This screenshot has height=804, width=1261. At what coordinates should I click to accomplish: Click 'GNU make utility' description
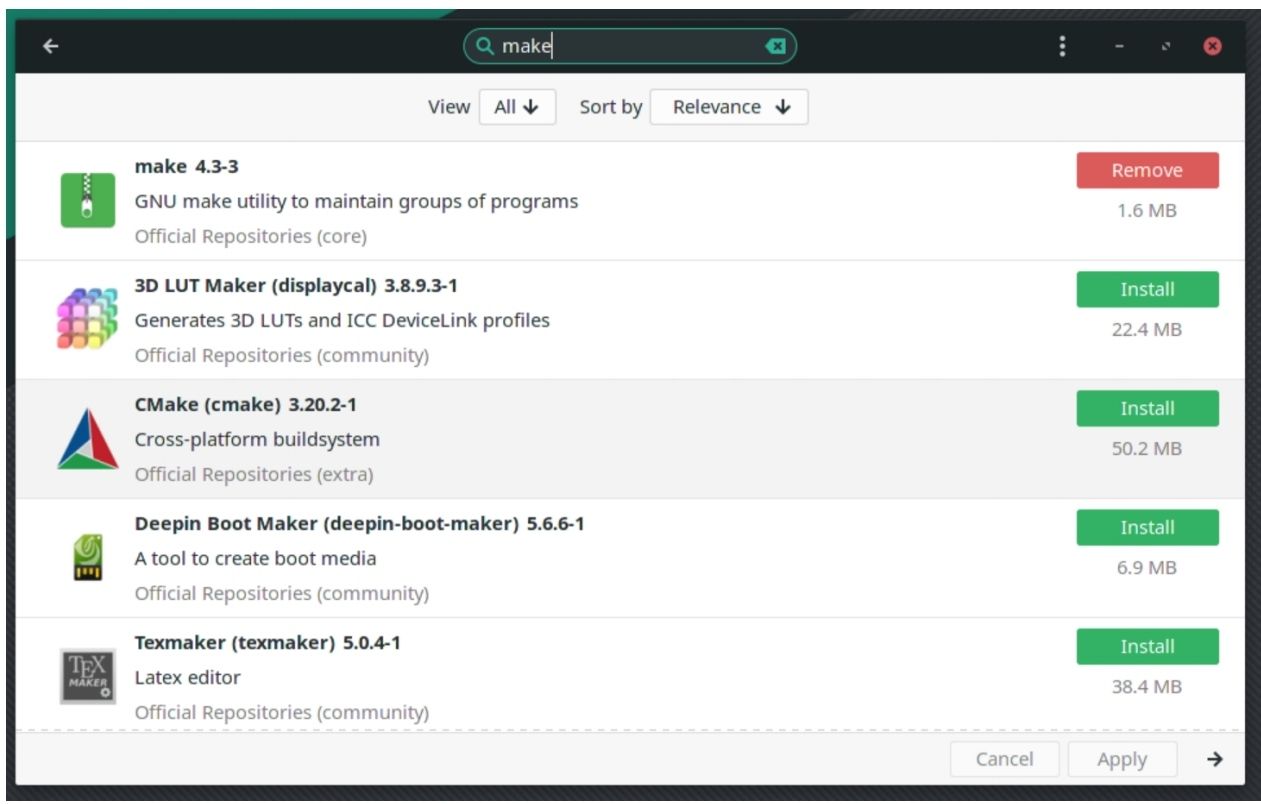coord(356,201)
